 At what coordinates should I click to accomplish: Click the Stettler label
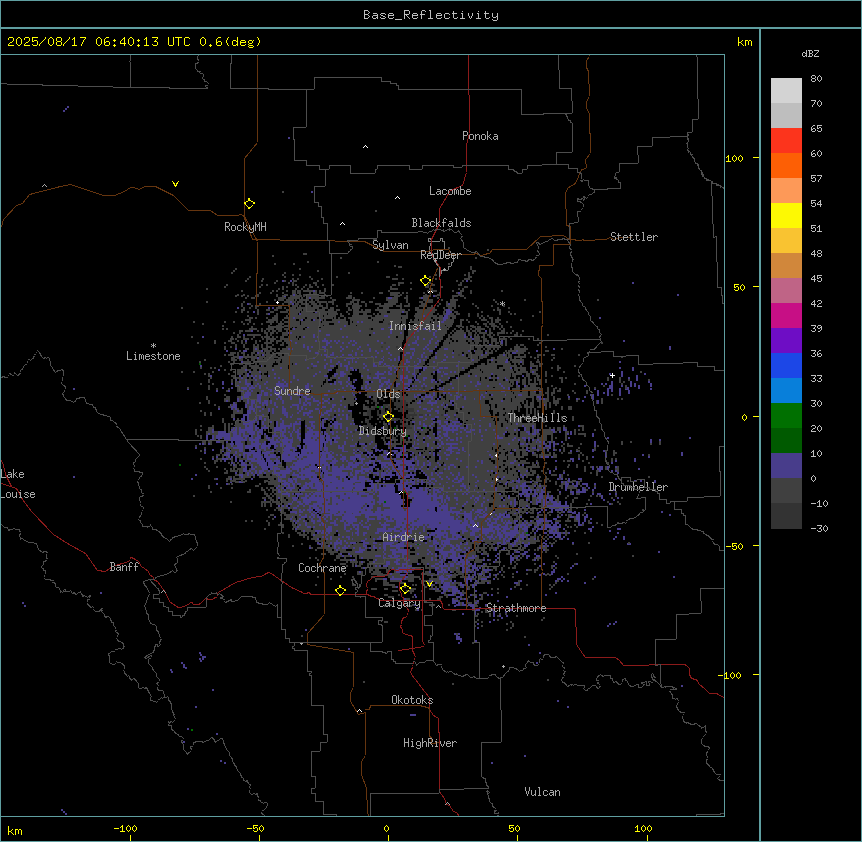(x=634, y=237)
